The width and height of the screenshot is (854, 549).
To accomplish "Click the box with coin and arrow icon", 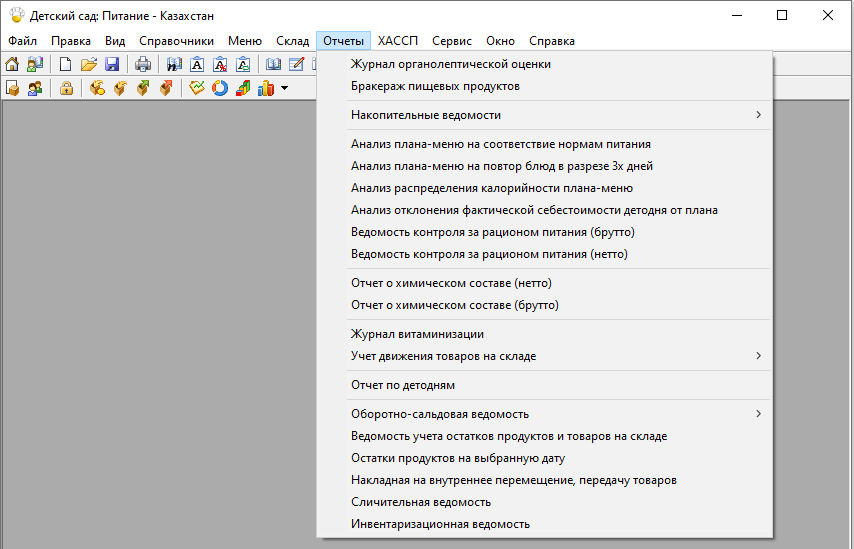I will click(97, 88).
